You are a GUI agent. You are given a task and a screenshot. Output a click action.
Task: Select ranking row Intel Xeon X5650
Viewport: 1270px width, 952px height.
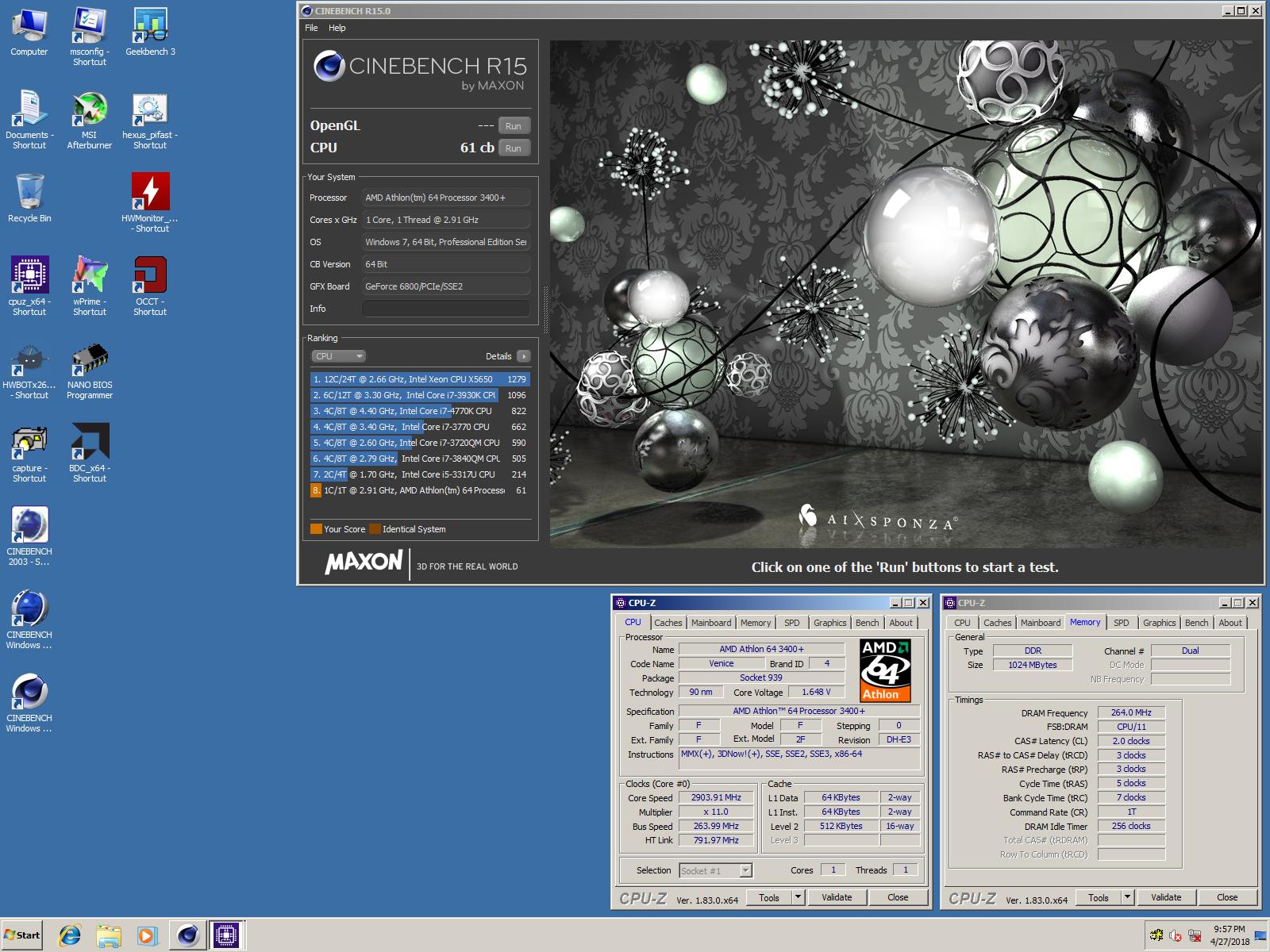tap(420, 379)
